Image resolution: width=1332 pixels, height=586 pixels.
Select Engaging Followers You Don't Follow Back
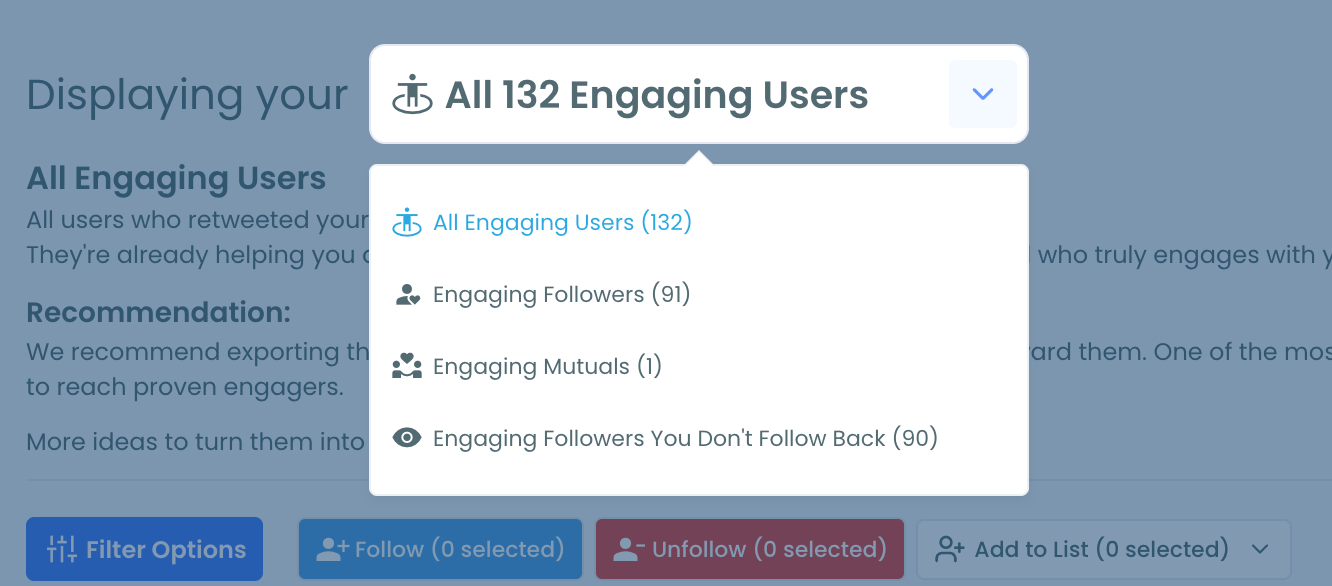pos(685,438)
